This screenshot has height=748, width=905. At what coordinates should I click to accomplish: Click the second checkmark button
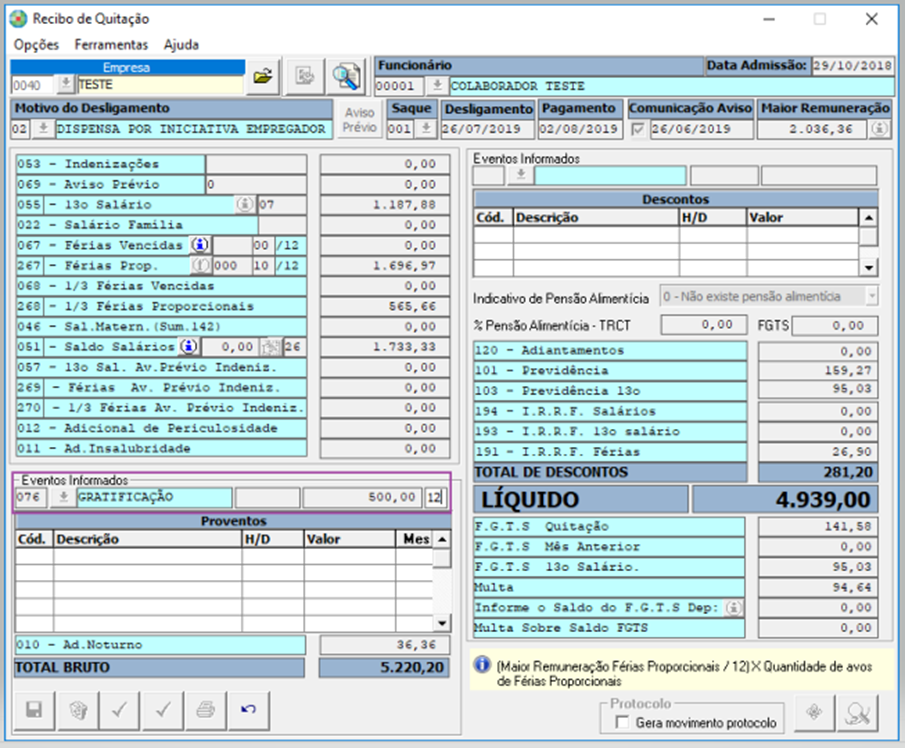click(163, 710)
